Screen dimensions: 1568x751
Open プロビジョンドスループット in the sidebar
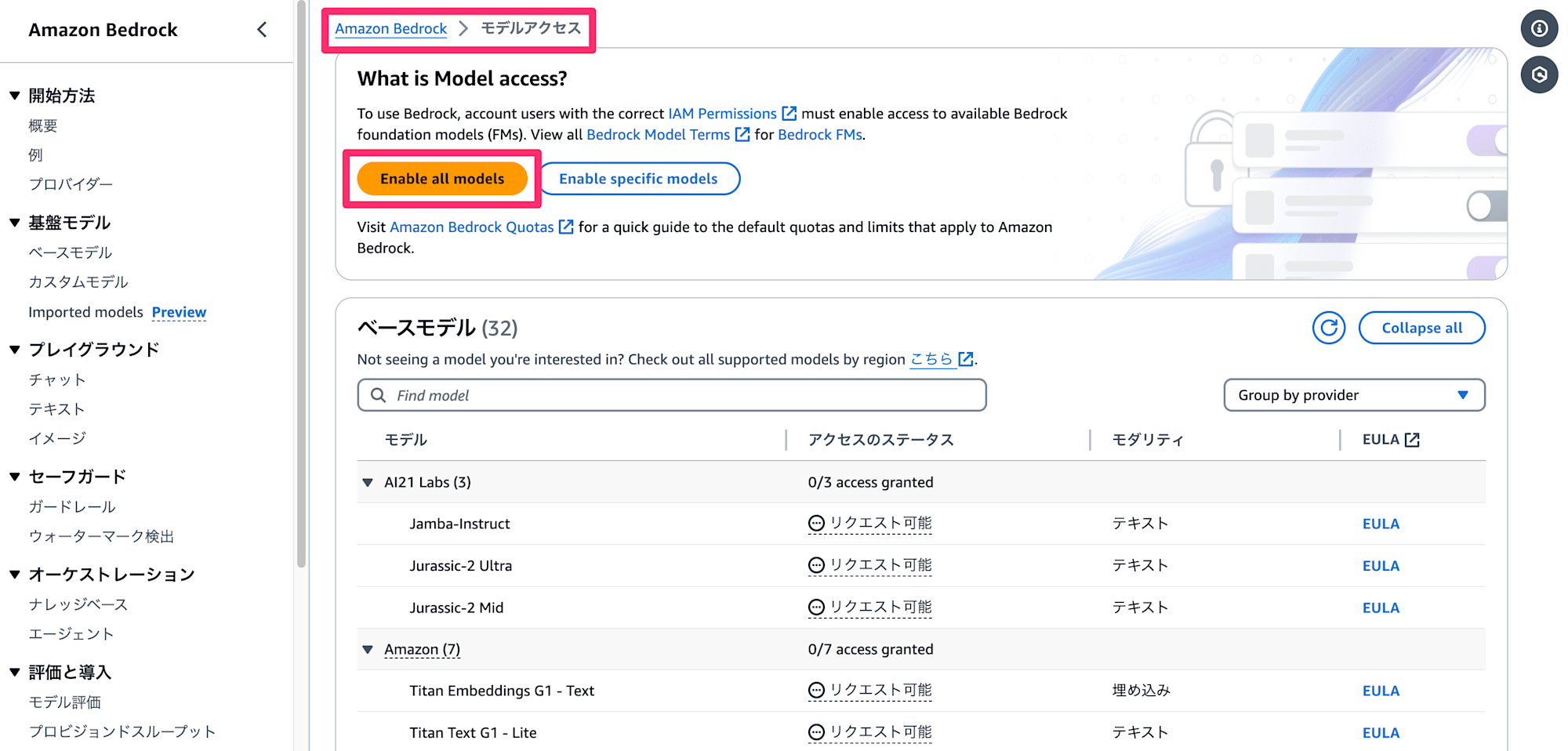122,731
